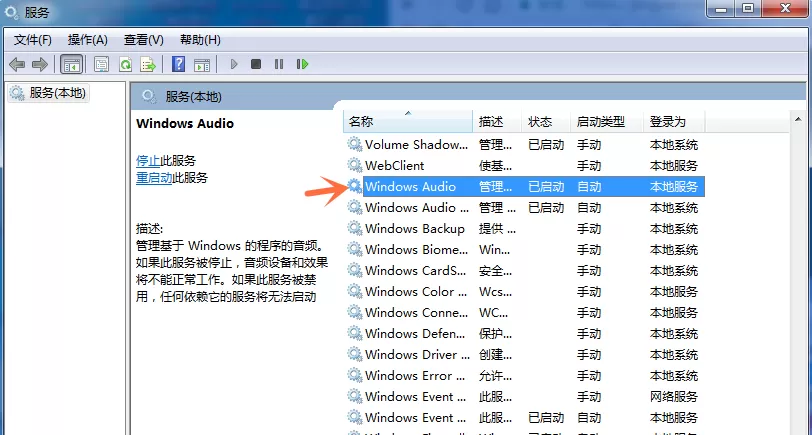Open the Properties toolbar icon
This screenshot has width=812, height=435.
pyautogui.click(x=102, y=64)
